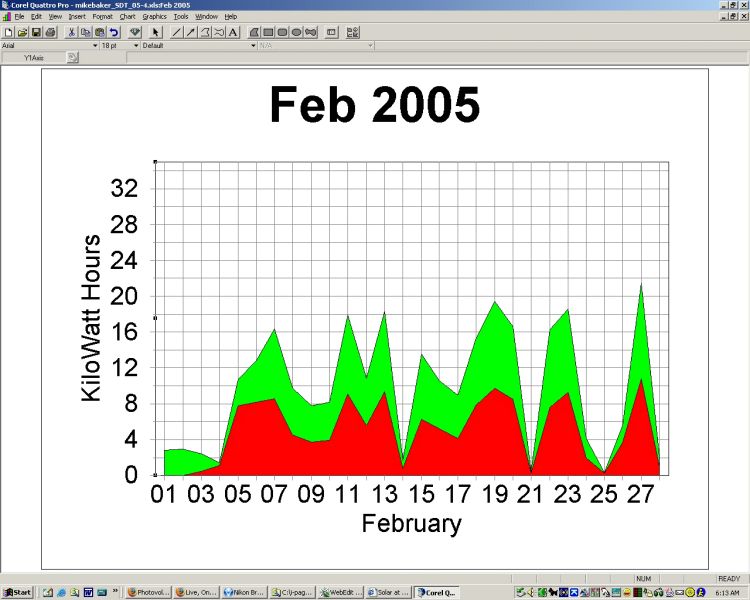Click the Undo arrow icon
This screenshot has height=600, width=750.
pos(114,32)
